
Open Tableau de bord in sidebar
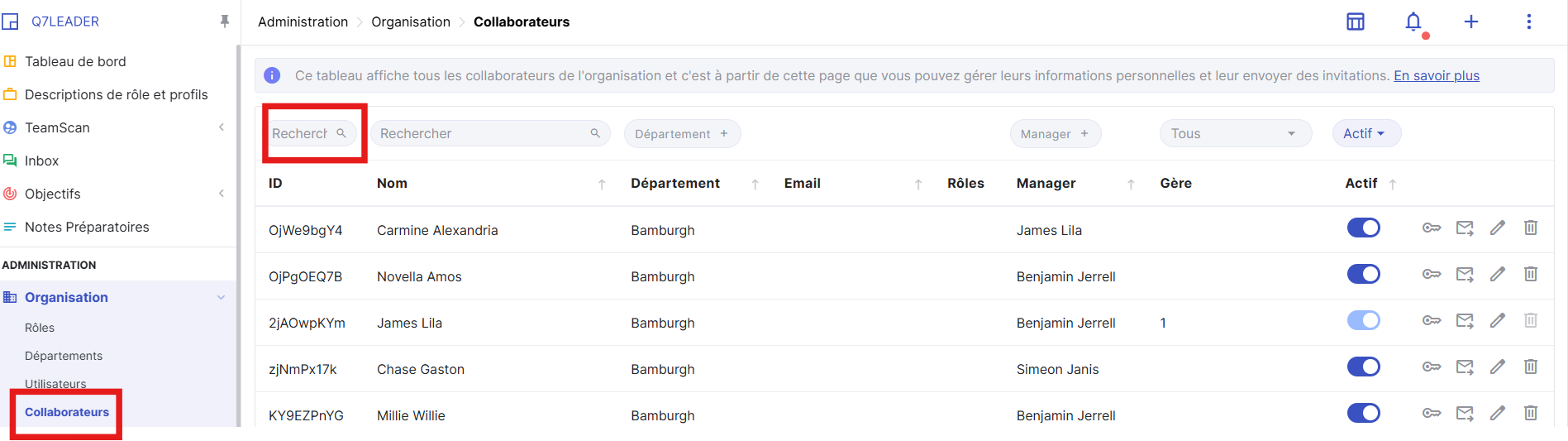75,61
